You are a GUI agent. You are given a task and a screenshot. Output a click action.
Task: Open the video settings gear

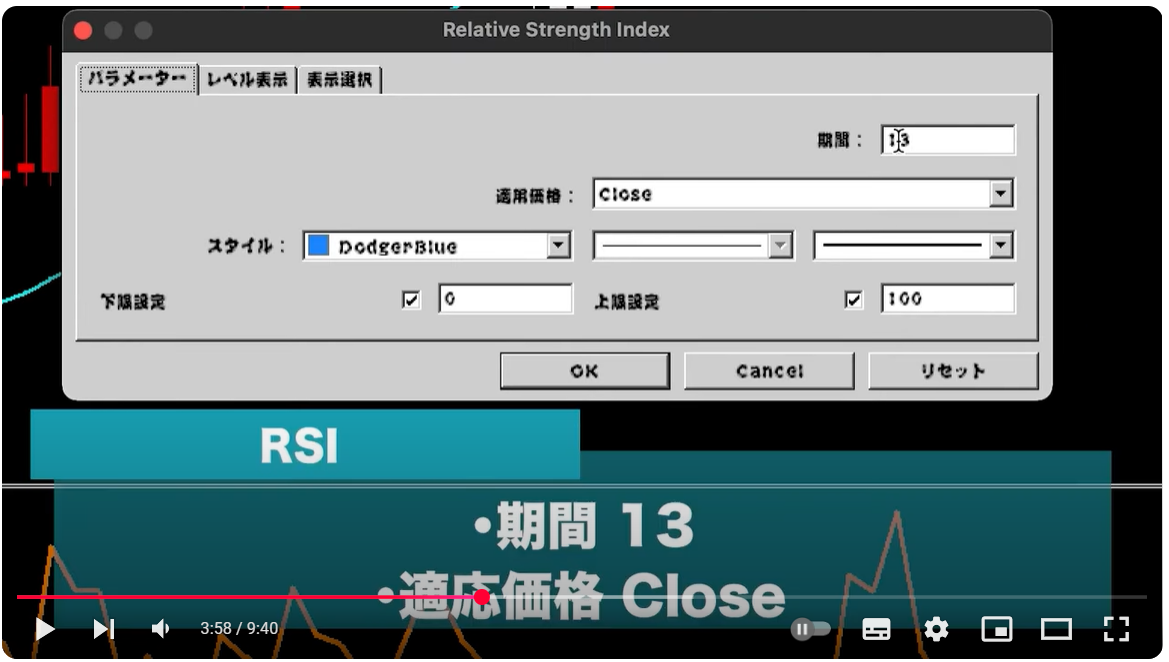pos(936,629)
